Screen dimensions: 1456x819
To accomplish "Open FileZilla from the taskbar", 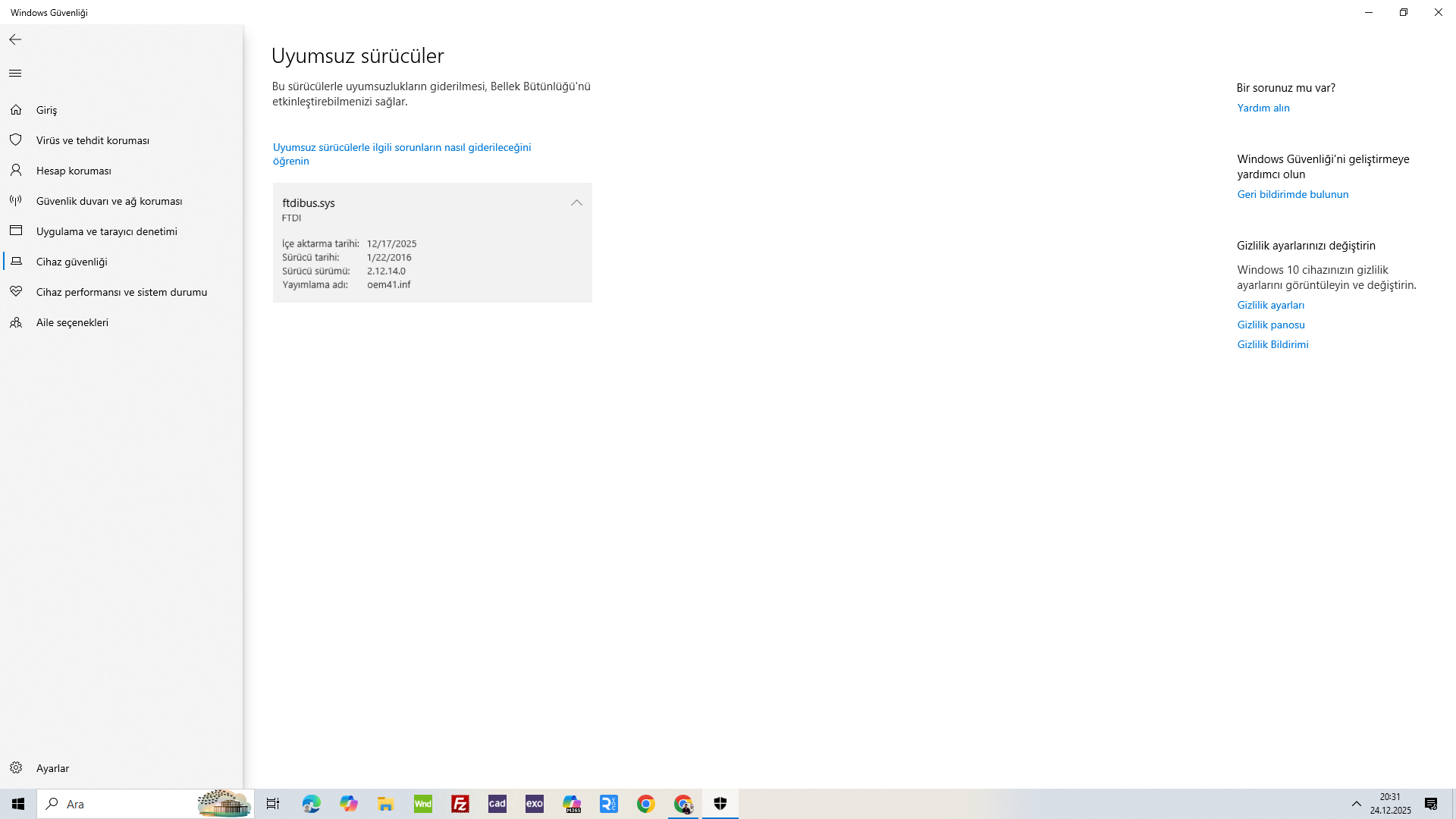I will coord(460,804).
